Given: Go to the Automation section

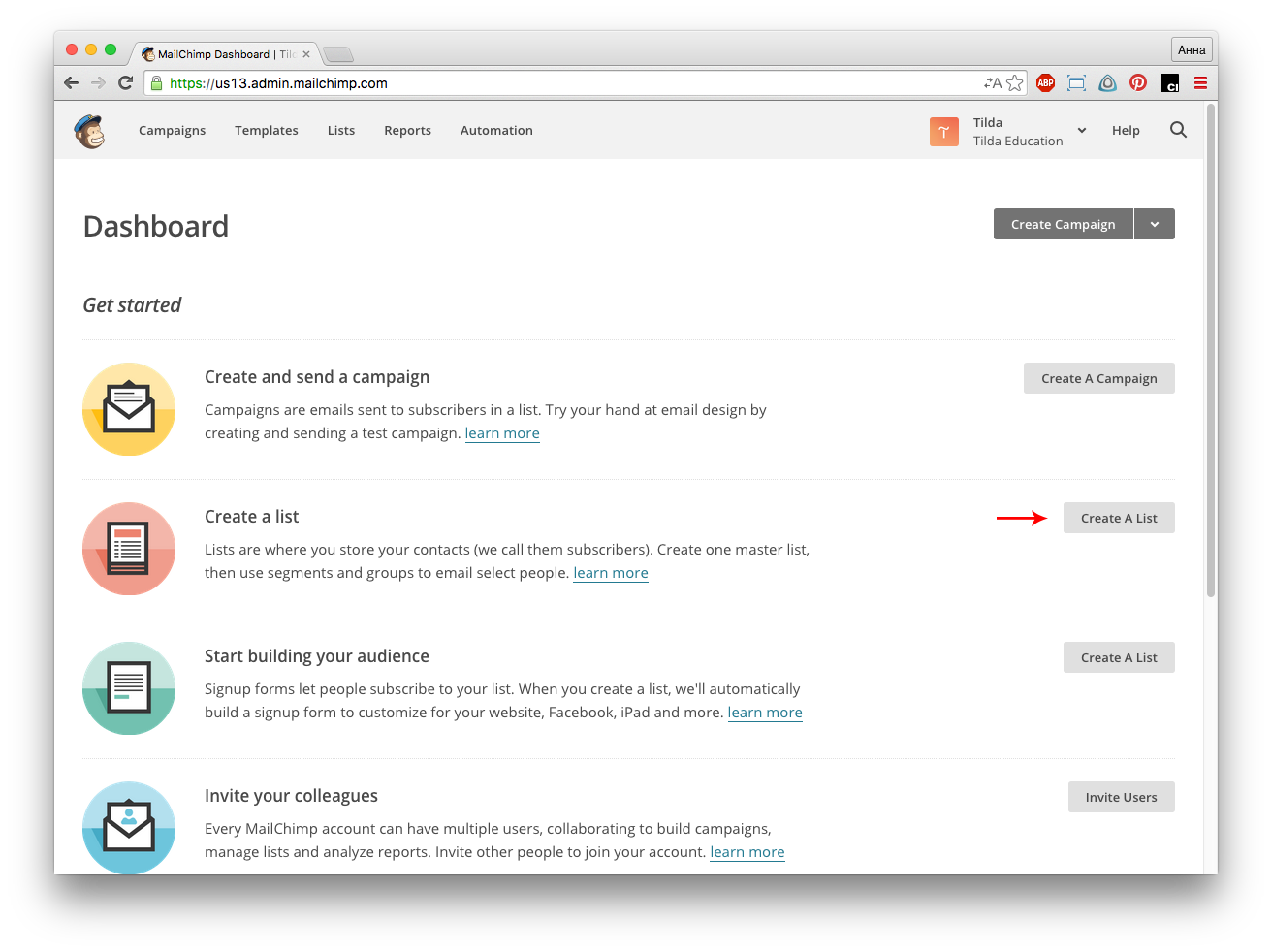Looking at the screenshot, I should pos(496,131).
